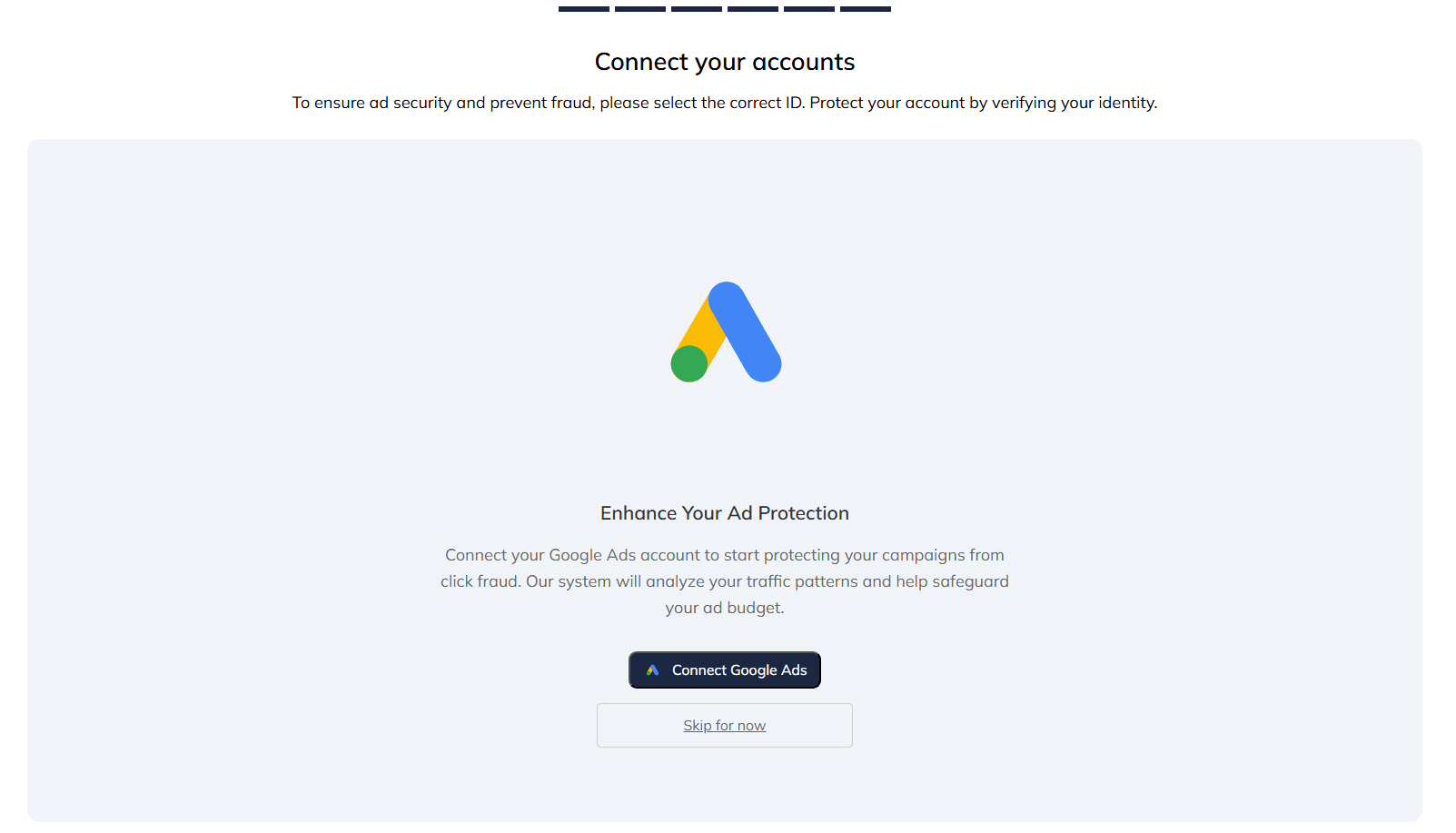
Task: Click the sixth and last progress step segment
Action: click(866, 9)
